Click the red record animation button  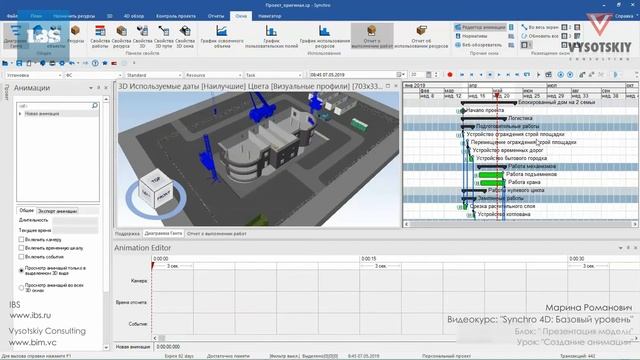tap(450, 75)
